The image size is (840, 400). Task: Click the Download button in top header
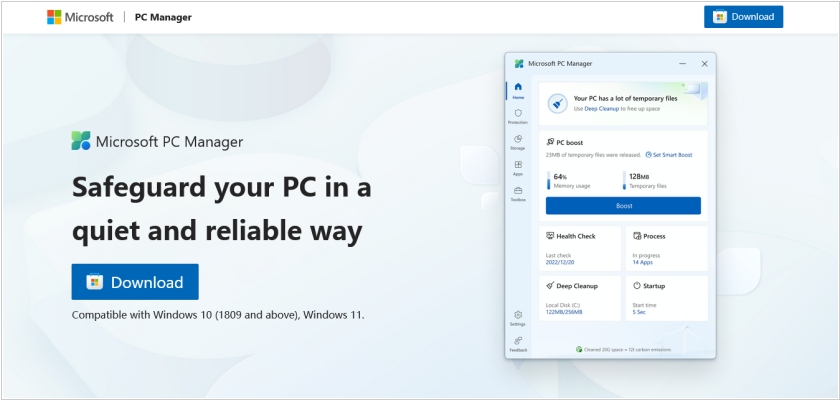[x=743, y=17]
